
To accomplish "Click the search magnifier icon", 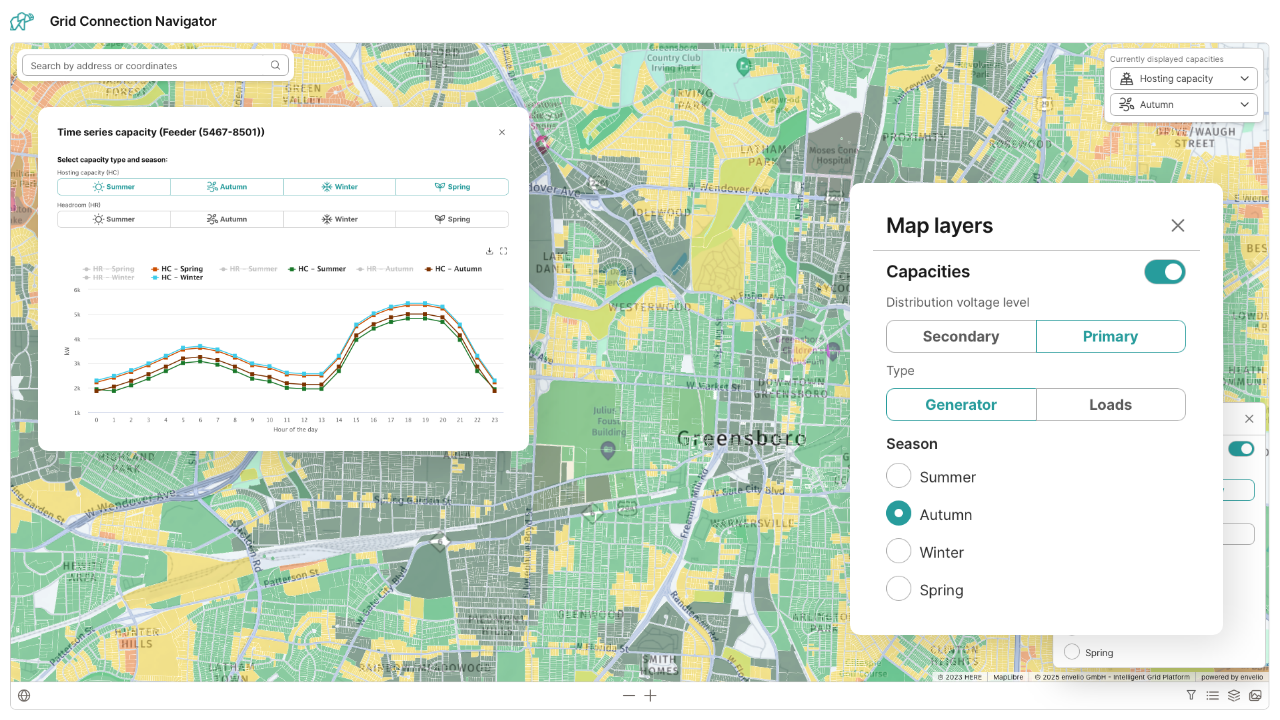I will click(x=275, y=65).
